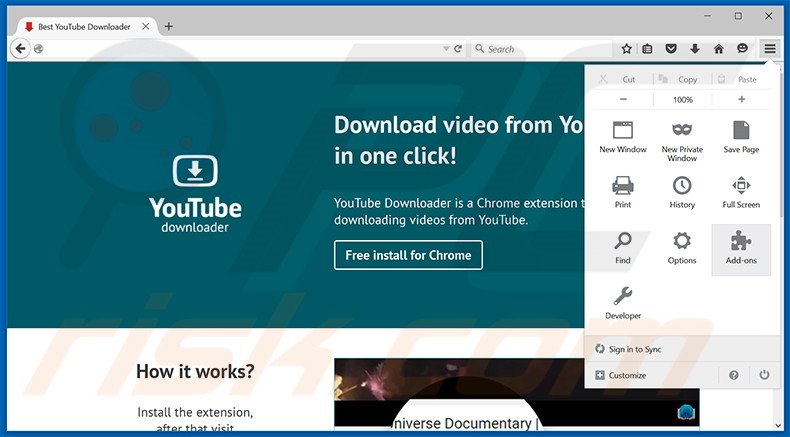This screenshot has height=437, width=790.
Task: Maximize the Firefox window
Action: tap(738, 16)
